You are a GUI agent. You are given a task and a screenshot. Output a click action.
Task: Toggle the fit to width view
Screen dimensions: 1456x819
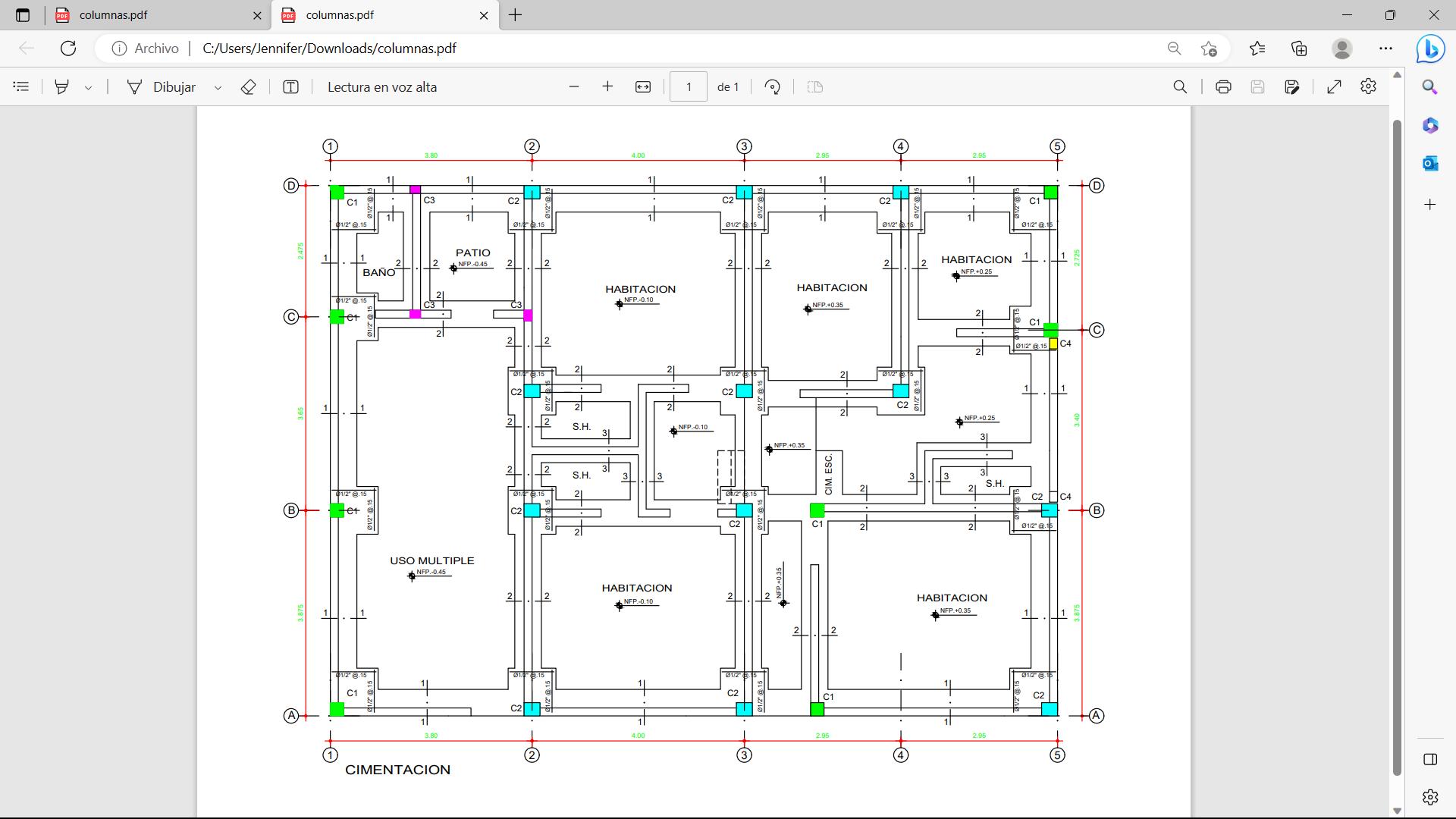(x=642, y=87)
